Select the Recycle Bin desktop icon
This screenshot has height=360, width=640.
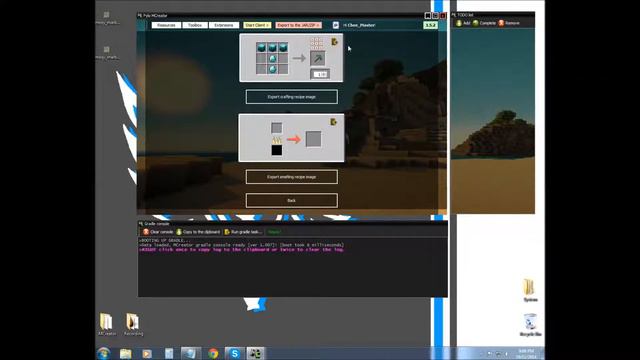(530, 324)
